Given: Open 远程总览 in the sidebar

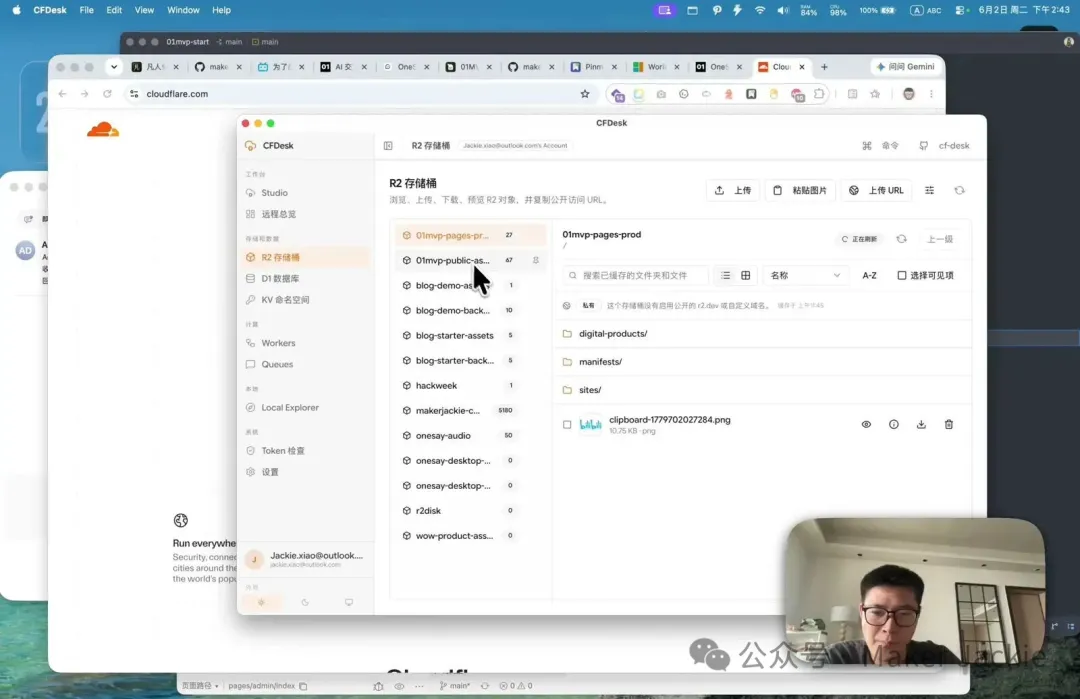Looking at the screenshot, I should pos(278,214).
